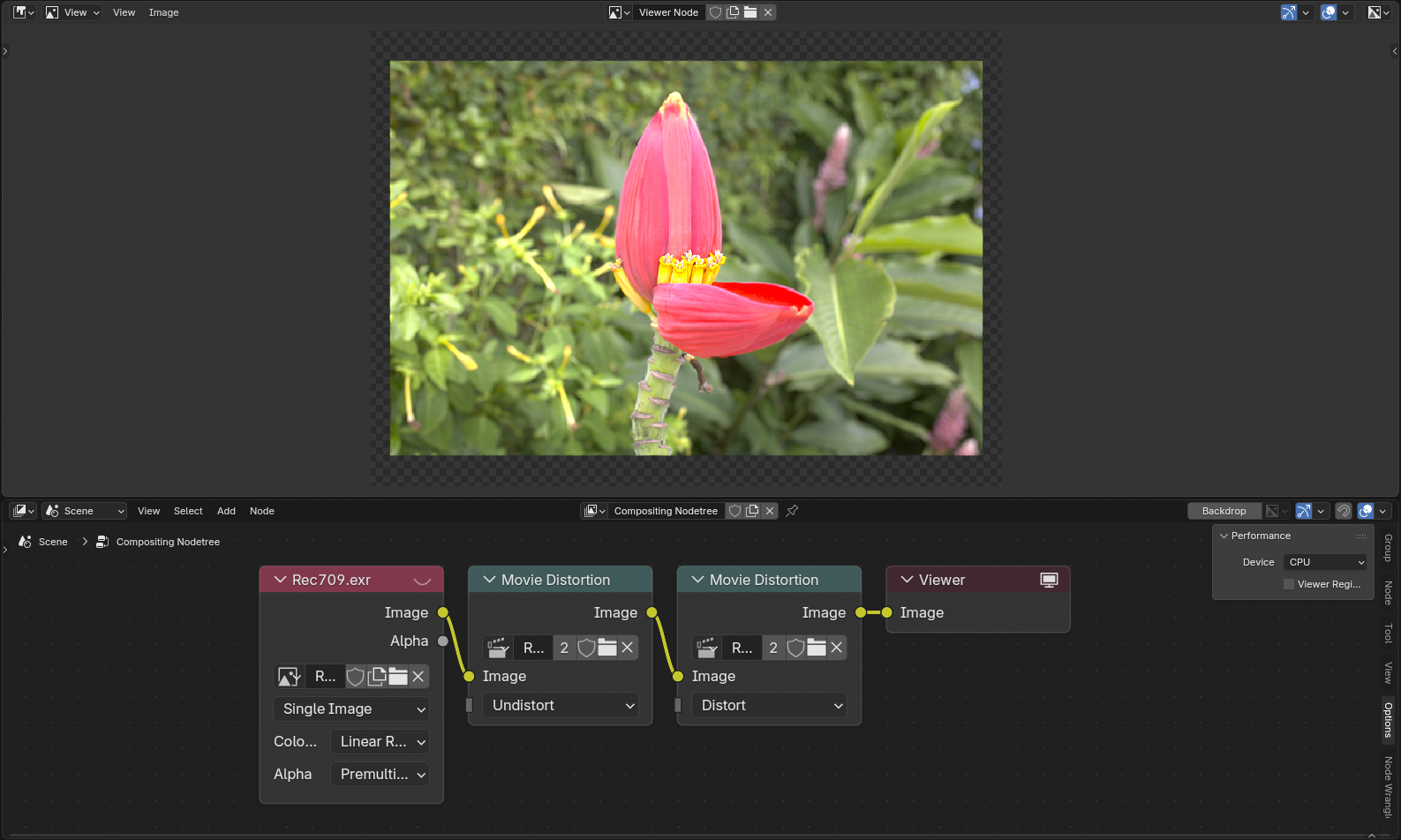This screenshot has width=1401, height=840.
Task: Click the pin icon beside Compositing Nodetree
Action: click(792, 511)
